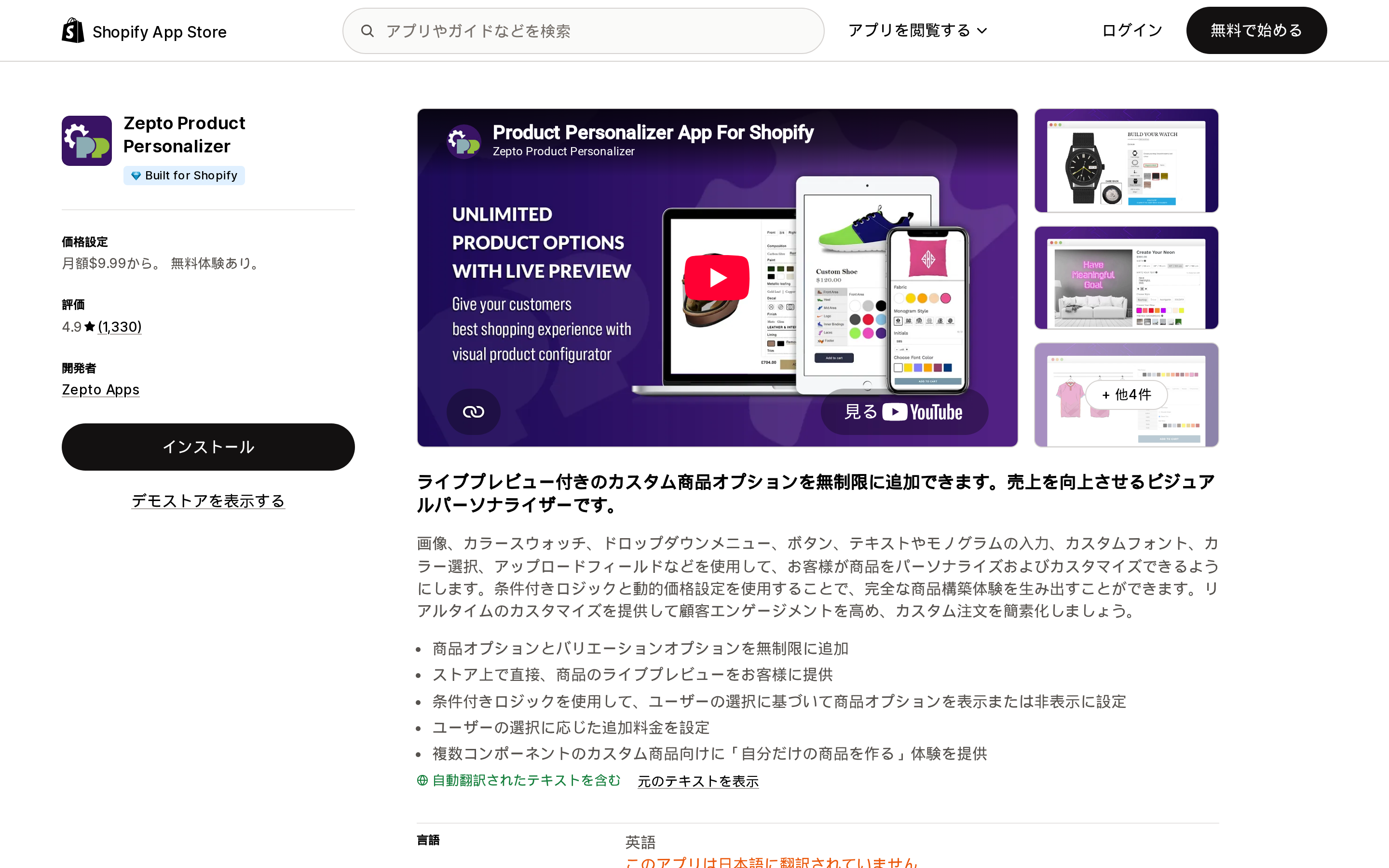The image size is (1389, 868).
Task: Open the ログイン link
Action: click(x=1132, y=30)
